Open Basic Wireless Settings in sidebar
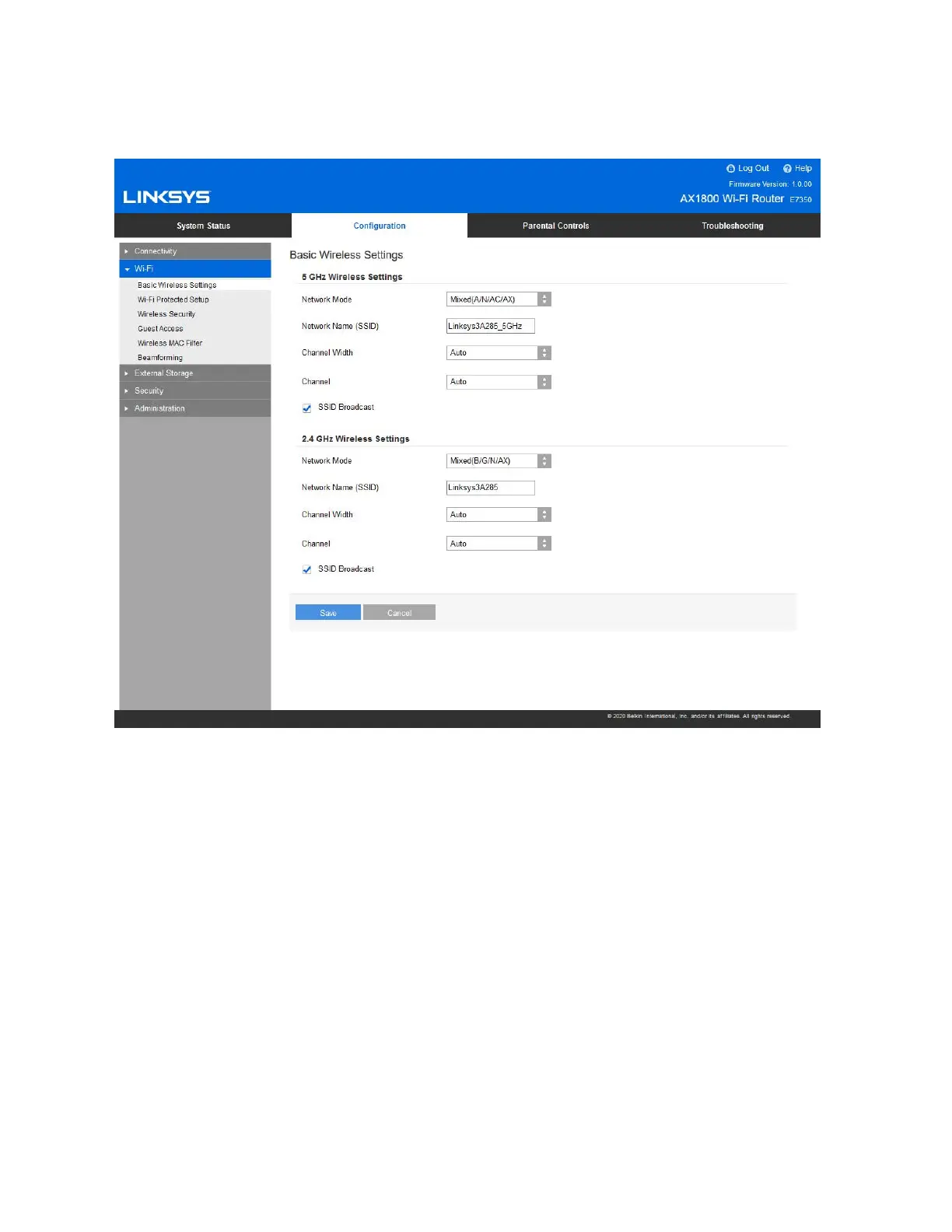Screen dimensions: 952x1232 tap(177, 285)
